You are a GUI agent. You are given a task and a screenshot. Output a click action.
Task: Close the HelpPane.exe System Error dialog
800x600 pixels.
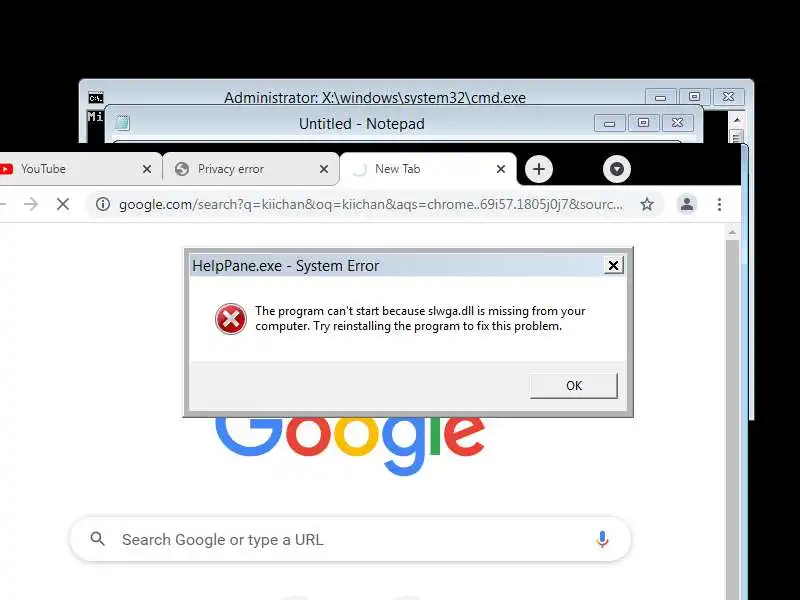point(613,265)
